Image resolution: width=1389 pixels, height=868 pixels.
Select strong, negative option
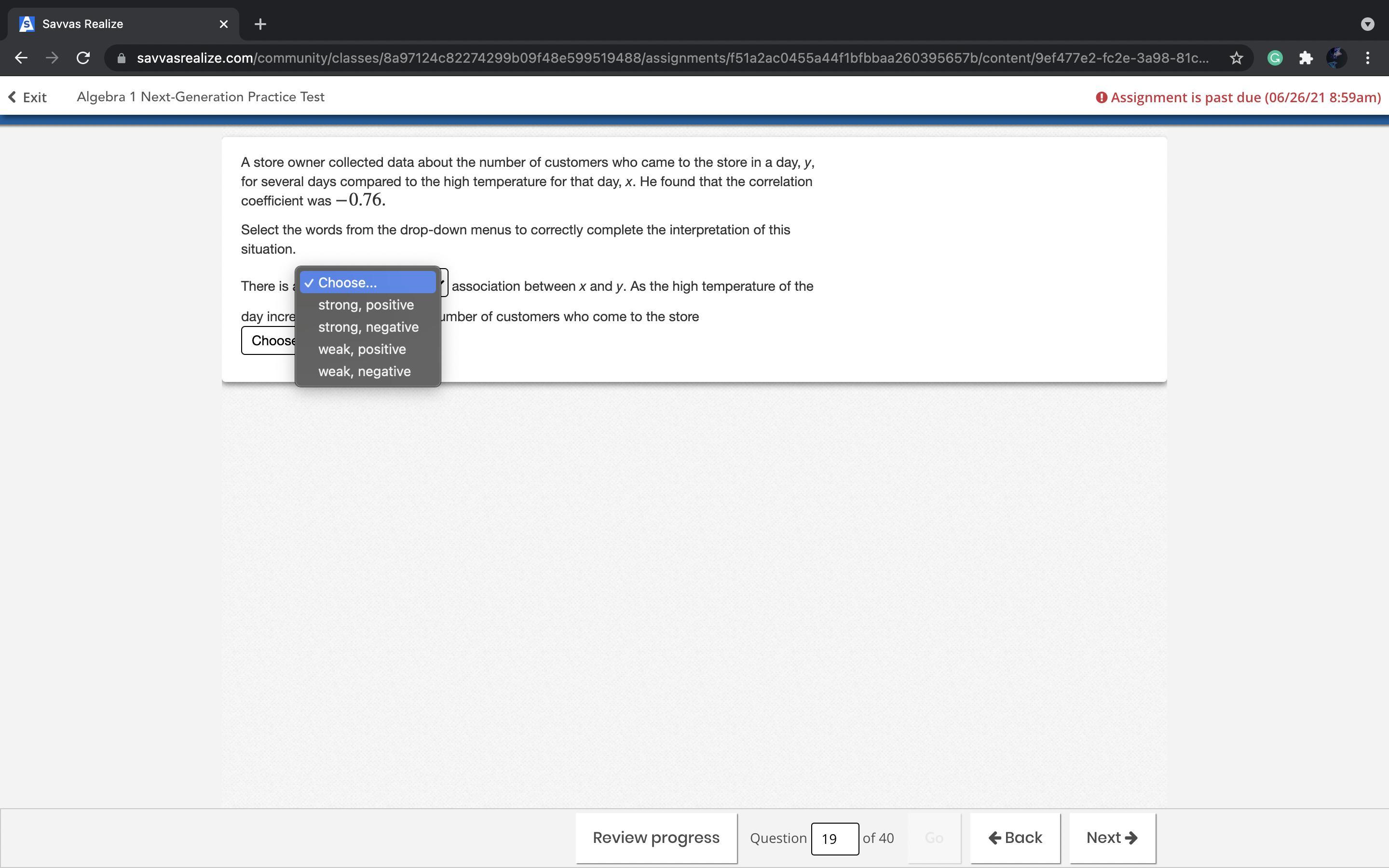point(368,327)
